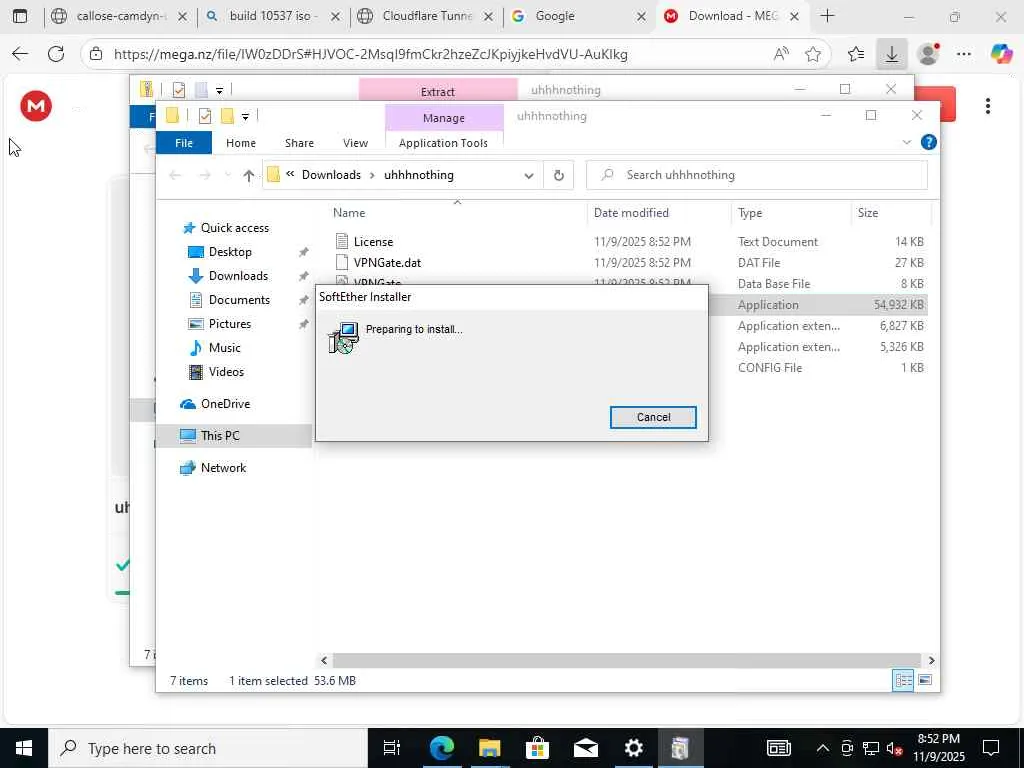Click the Manage contextual tab

pyautogui.click(x=443, y=118)
